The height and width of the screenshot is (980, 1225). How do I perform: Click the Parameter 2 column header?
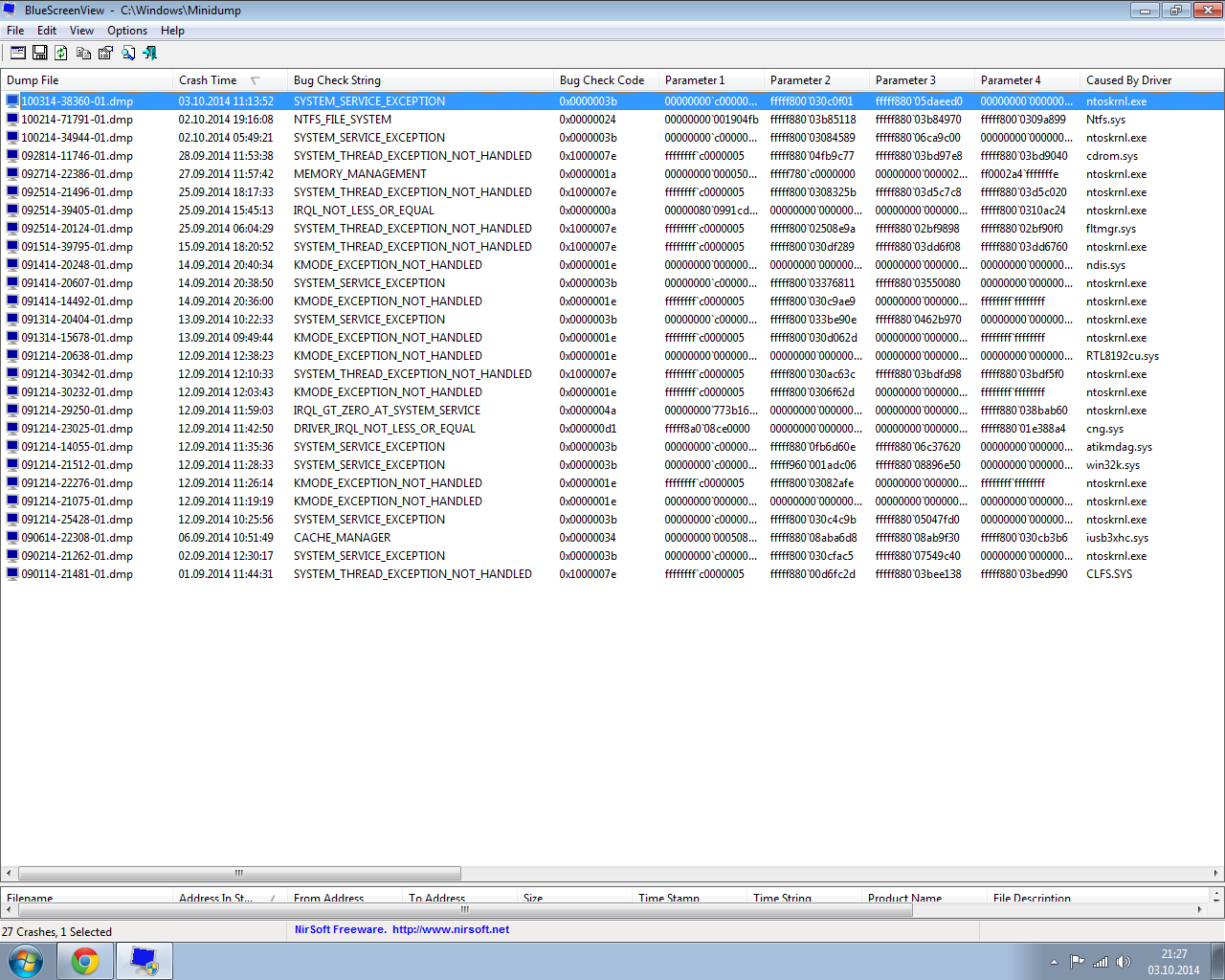[x=816, y=80]
